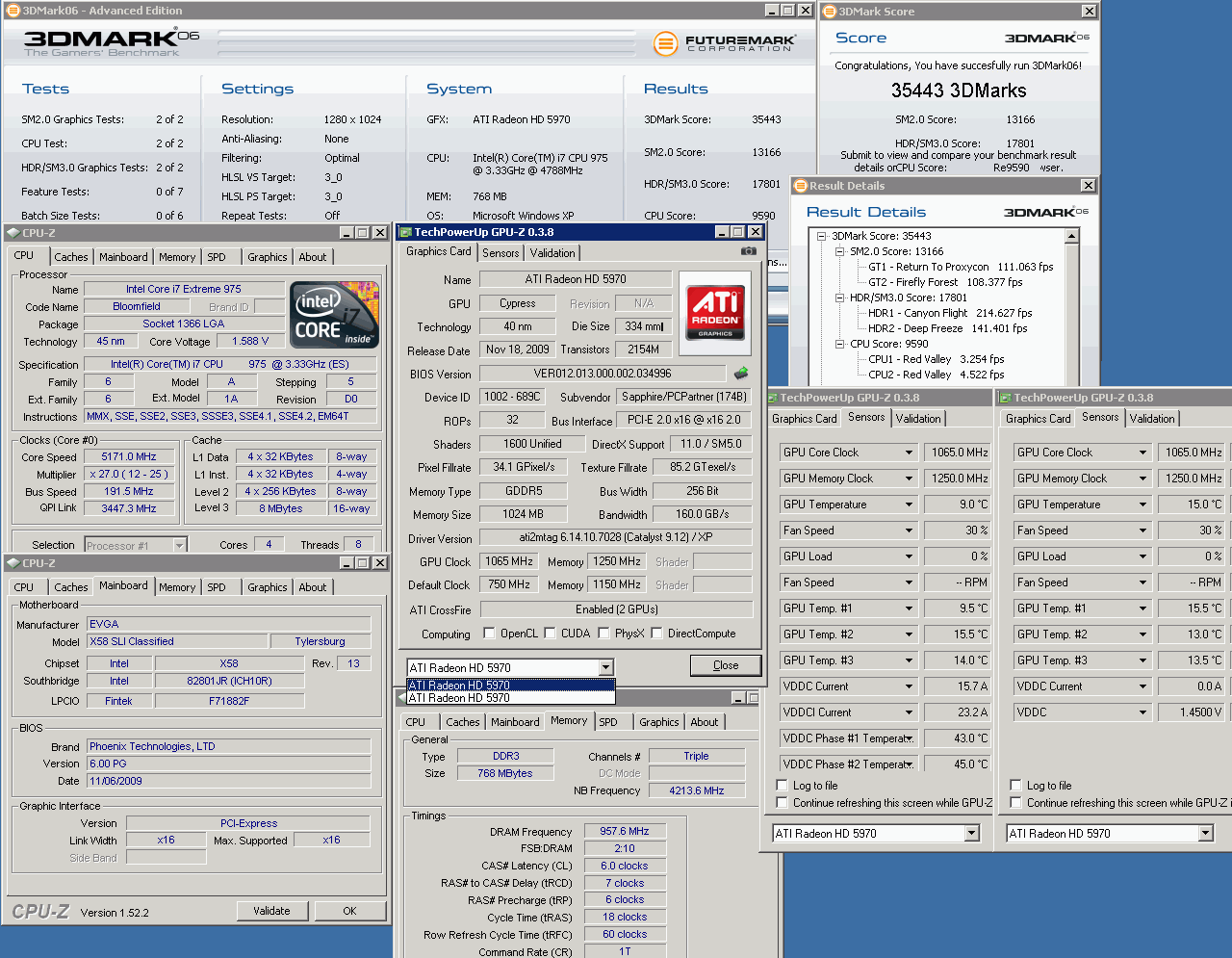The image size is (1232, 958).
Task: Click the GPU-Z camera screenshot icon
Action: pyautogui.click(x=748, y=251)
